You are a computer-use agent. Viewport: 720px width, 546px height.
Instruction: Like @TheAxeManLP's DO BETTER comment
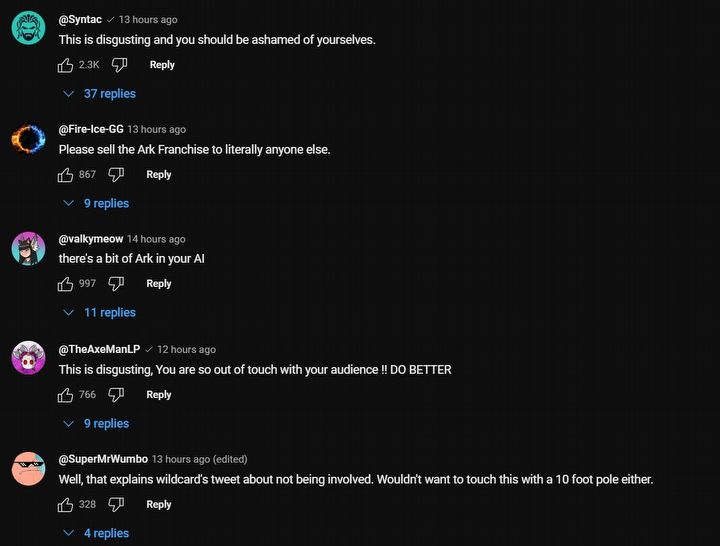point(66,395)
